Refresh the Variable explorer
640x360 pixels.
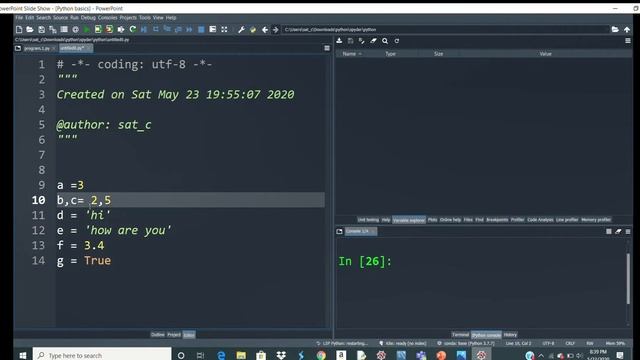[x=396, y=41]
